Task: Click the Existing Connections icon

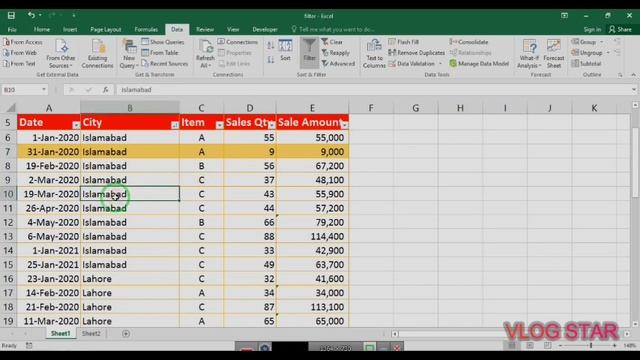Action: coord(97,54)
